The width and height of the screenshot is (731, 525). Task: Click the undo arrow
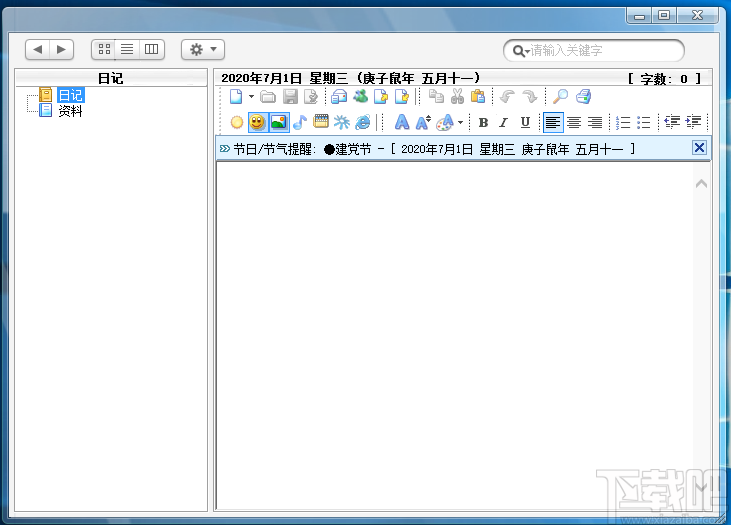507,97
